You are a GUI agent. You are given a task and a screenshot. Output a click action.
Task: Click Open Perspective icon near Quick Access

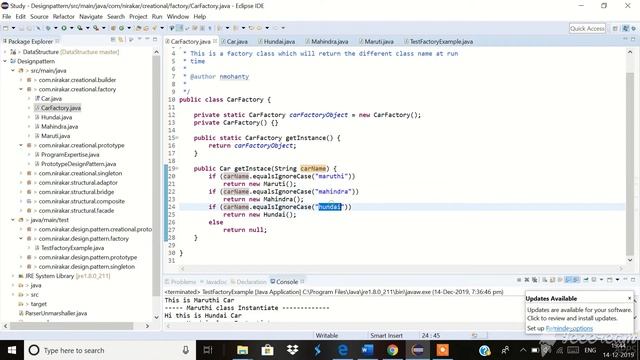click(615, 28)
